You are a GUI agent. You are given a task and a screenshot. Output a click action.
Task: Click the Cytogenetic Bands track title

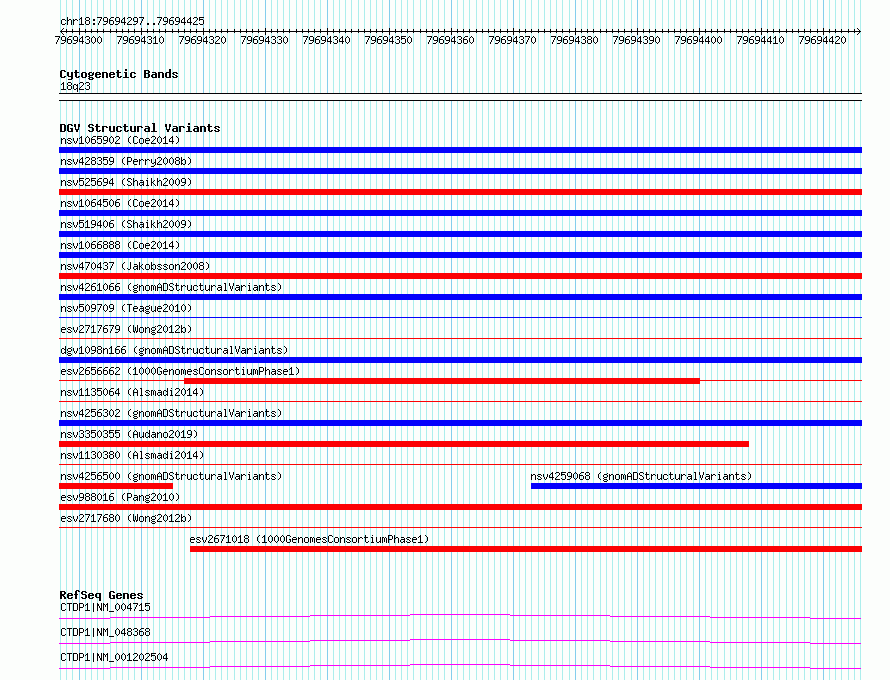(x=119, y=74)
